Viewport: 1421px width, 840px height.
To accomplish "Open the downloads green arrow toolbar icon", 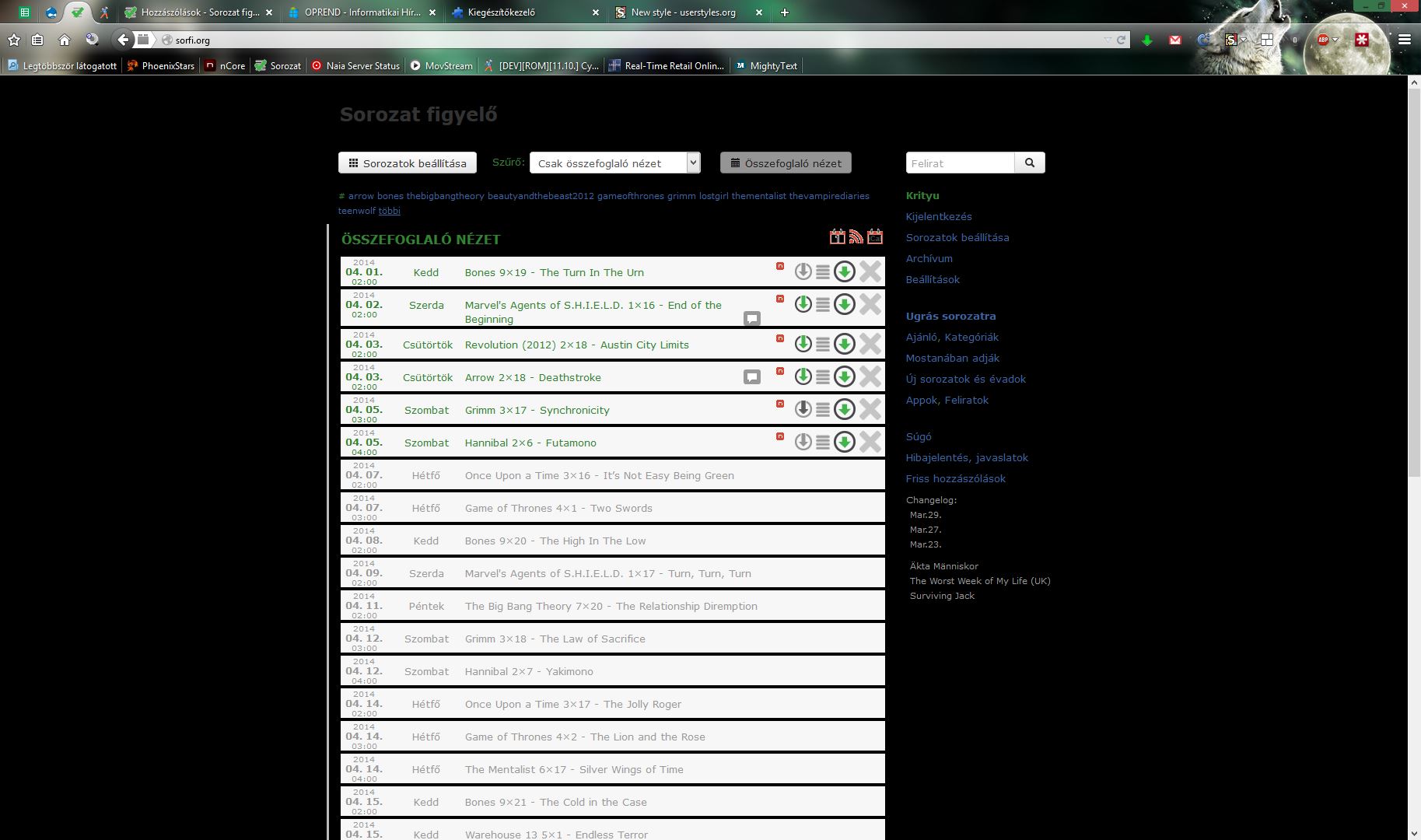I will click(x=1146, y=40).
